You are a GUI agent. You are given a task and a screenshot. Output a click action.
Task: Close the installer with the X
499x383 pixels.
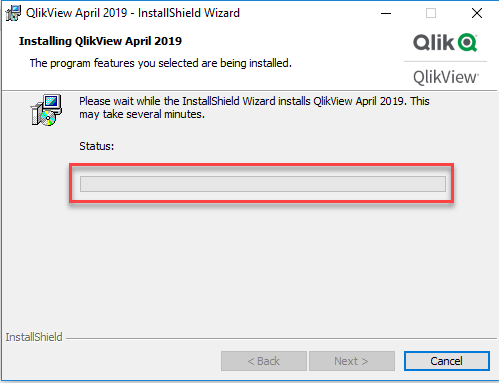477,13
